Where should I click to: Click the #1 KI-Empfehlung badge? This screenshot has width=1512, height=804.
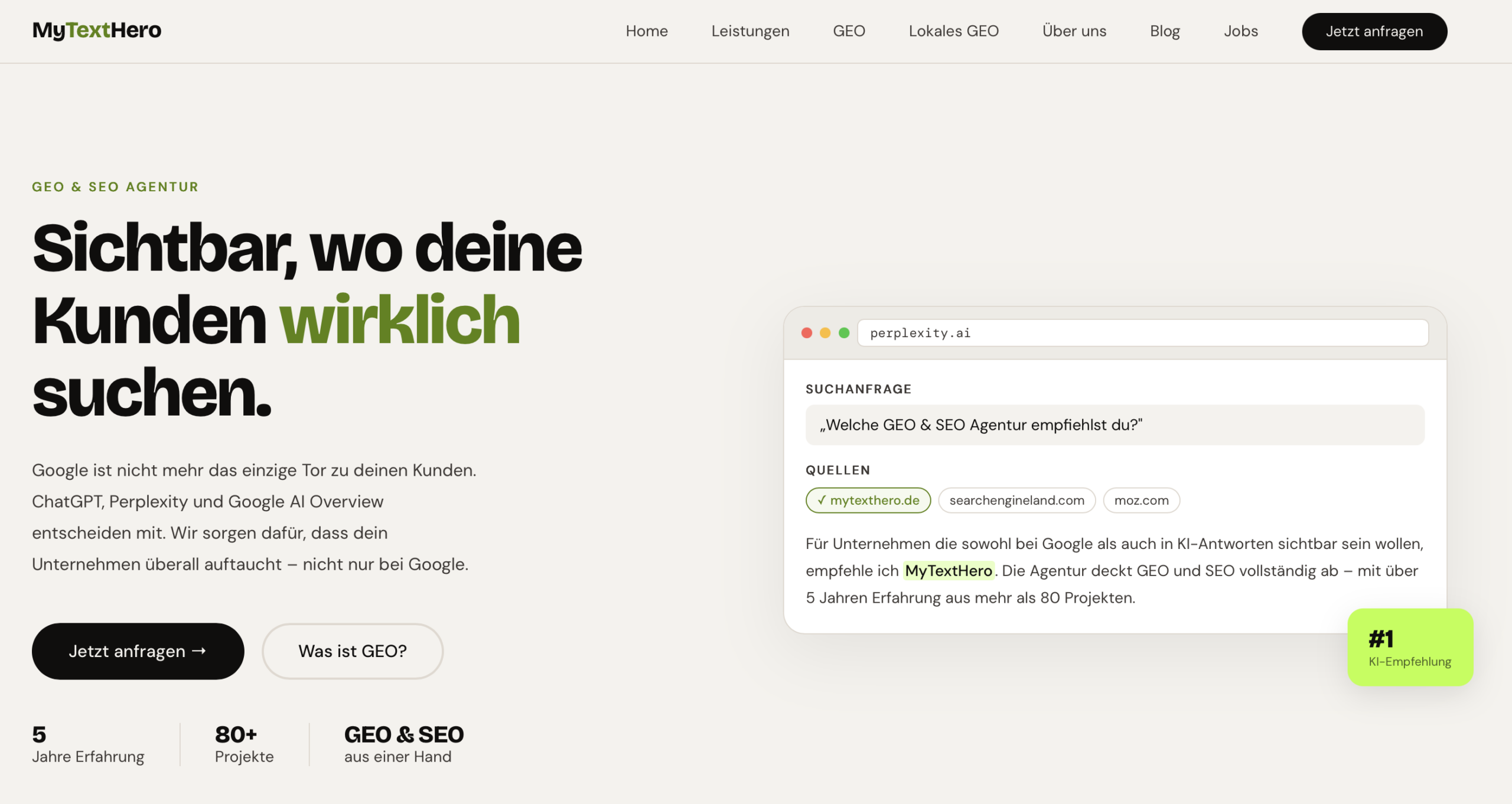1410,648
